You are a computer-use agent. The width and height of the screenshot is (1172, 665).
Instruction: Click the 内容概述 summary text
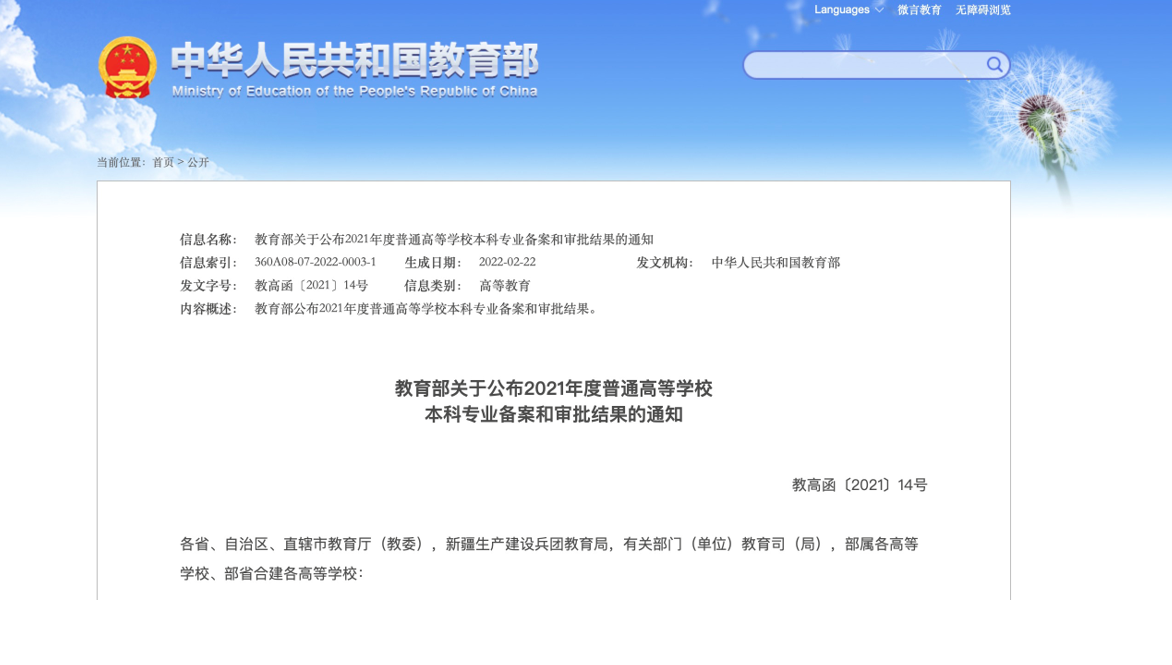point(428,309)
